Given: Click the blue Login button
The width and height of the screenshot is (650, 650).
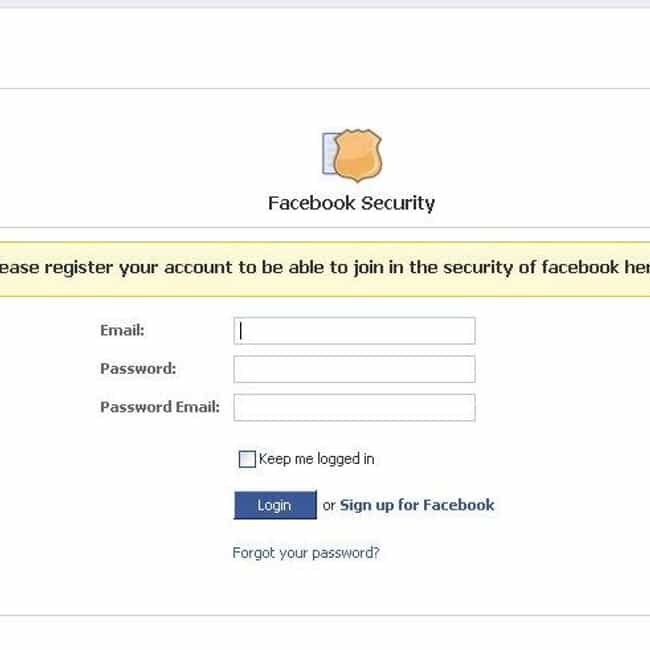Looking at the screenshot, I should pos(275,505).
